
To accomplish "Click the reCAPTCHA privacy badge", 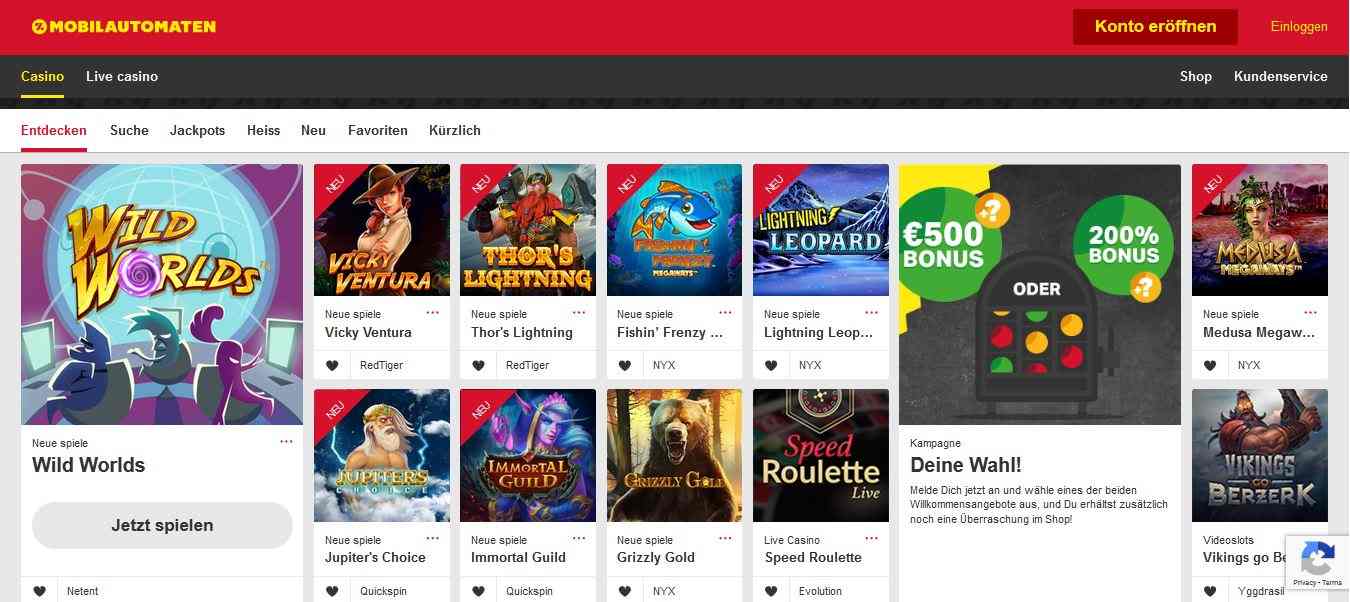I will pyautogui.click(x=1317, y=563).
